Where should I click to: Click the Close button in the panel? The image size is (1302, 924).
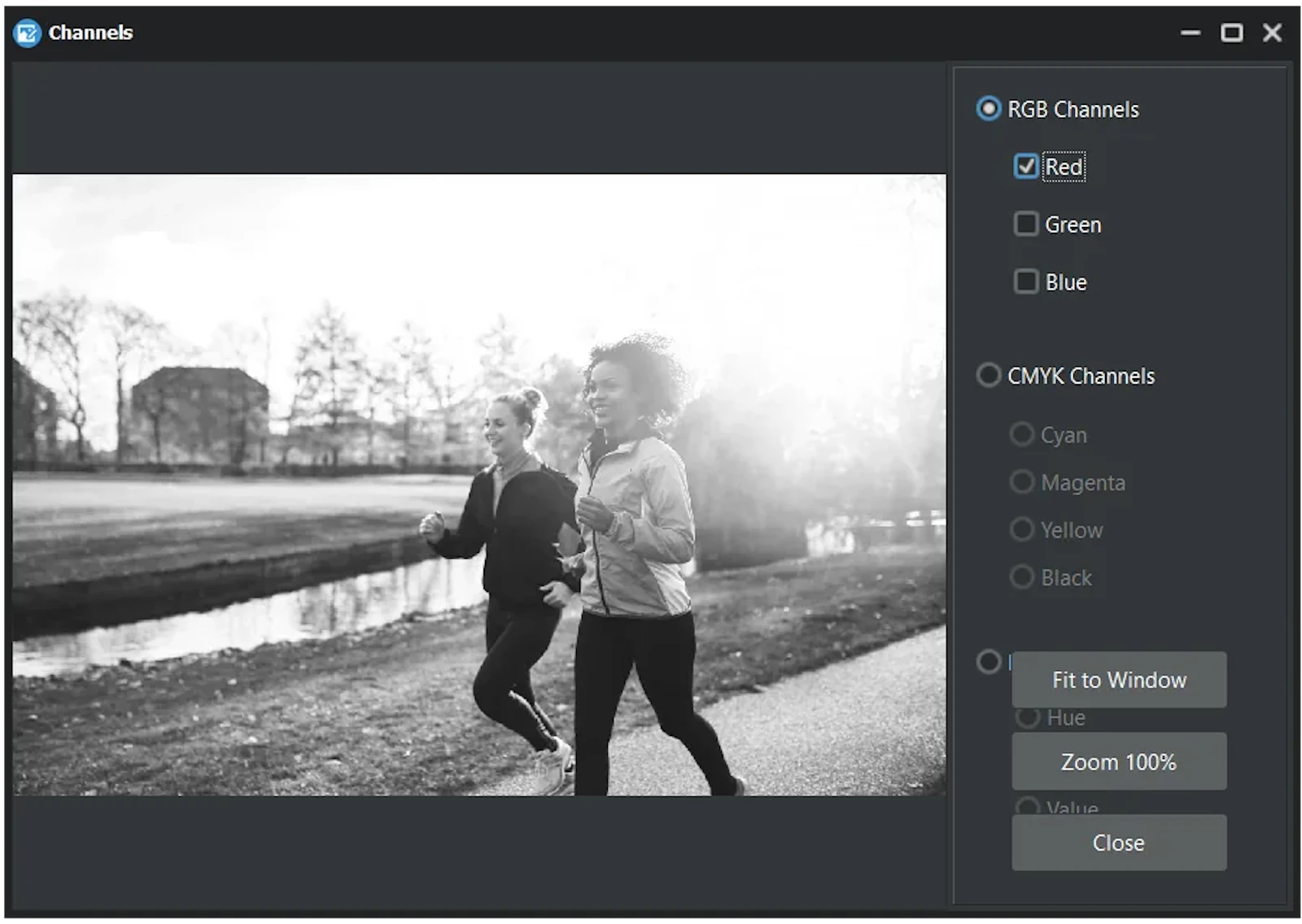1119,843
